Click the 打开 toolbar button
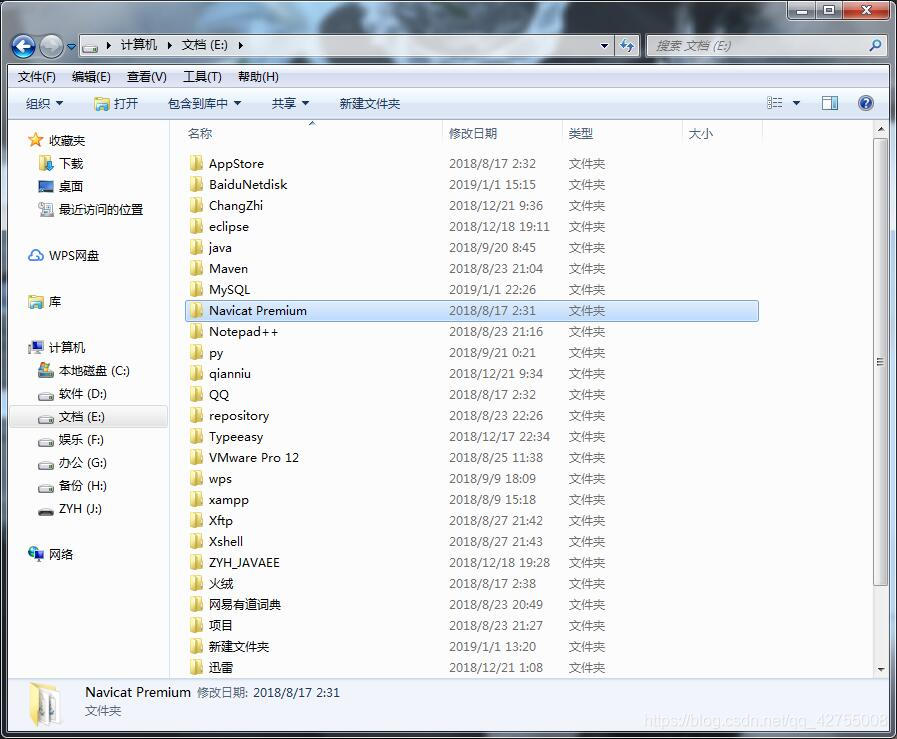This screenshot has height=739, width=897. 116,104
